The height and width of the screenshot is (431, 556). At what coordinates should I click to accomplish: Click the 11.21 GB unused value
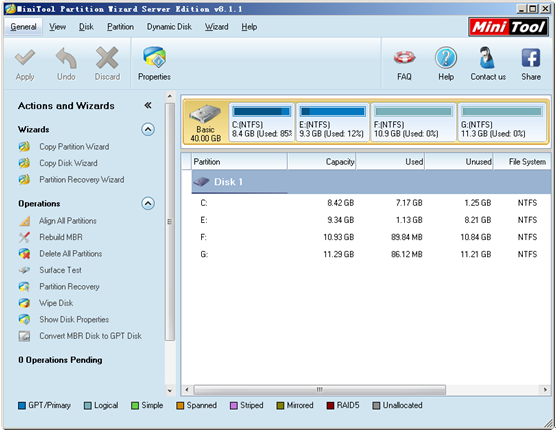point(476,254)
